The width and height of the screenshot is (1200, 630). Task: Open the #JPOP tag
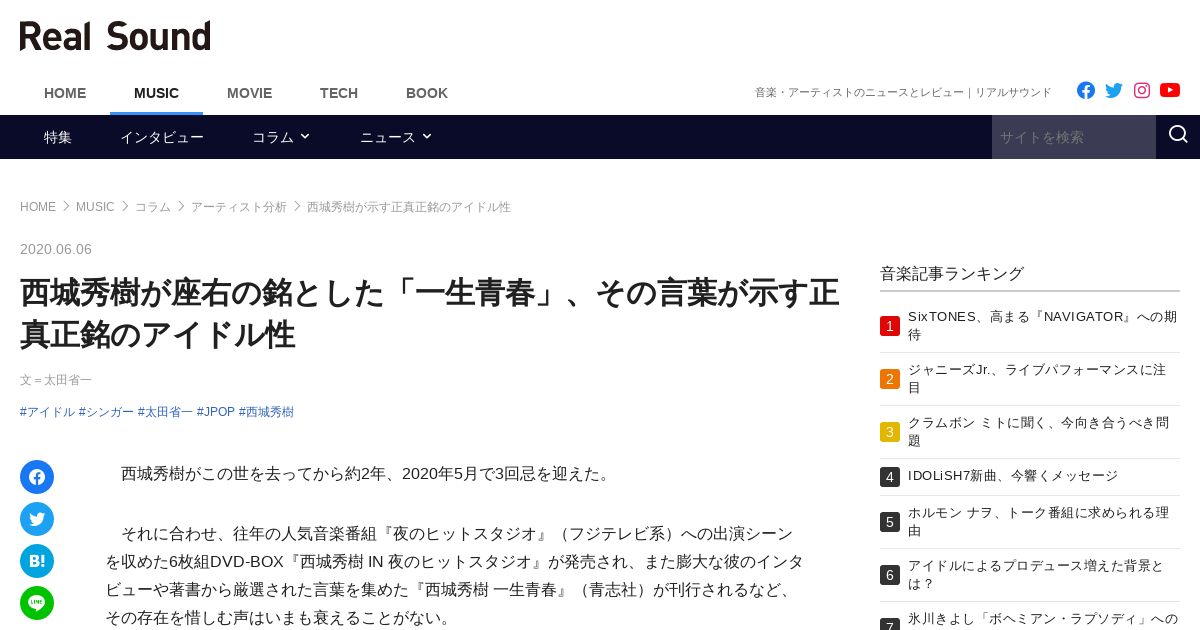pyautogui.click(x=216, y=412)
